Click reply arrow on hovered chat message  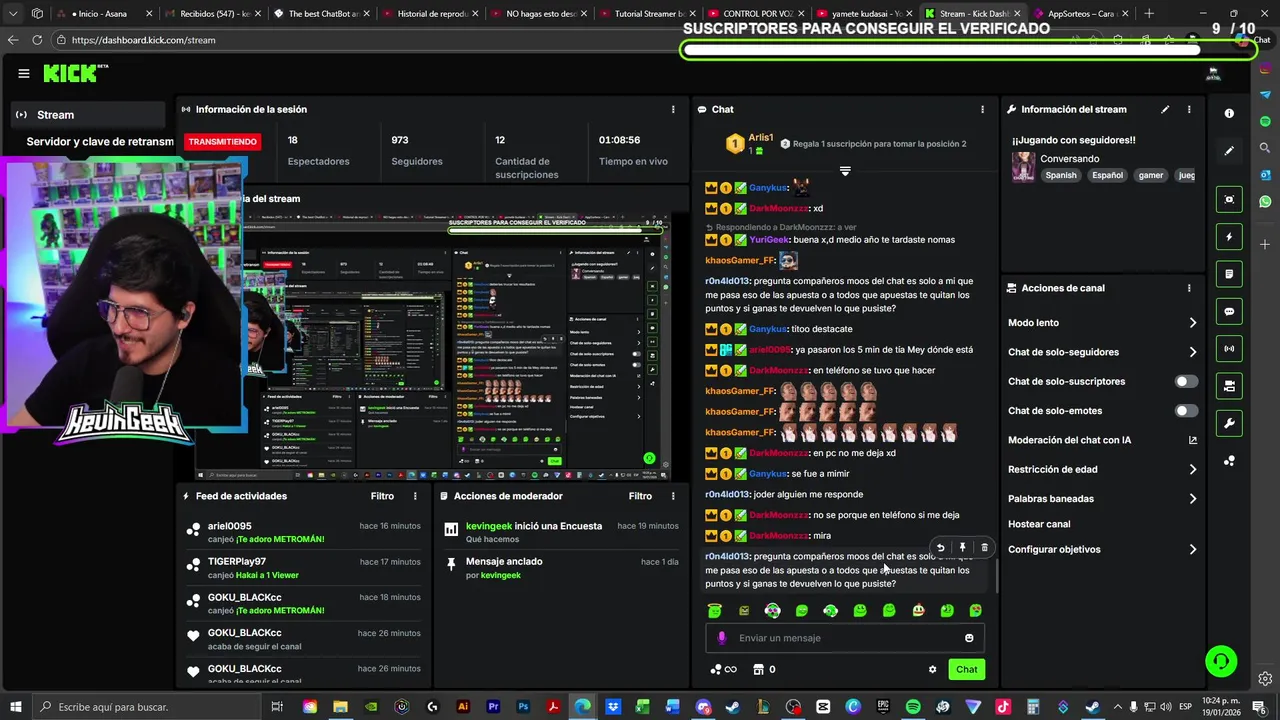pos(940,547)
